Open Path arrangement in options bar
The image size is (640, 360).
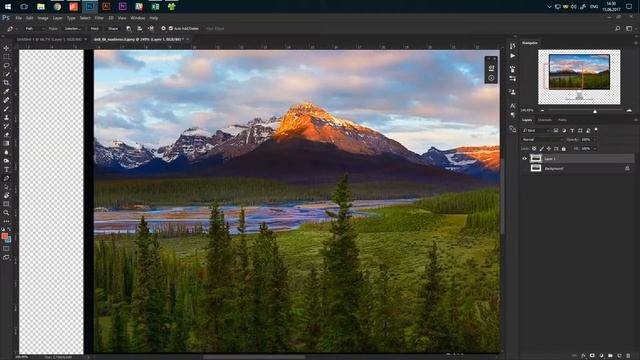151,29
